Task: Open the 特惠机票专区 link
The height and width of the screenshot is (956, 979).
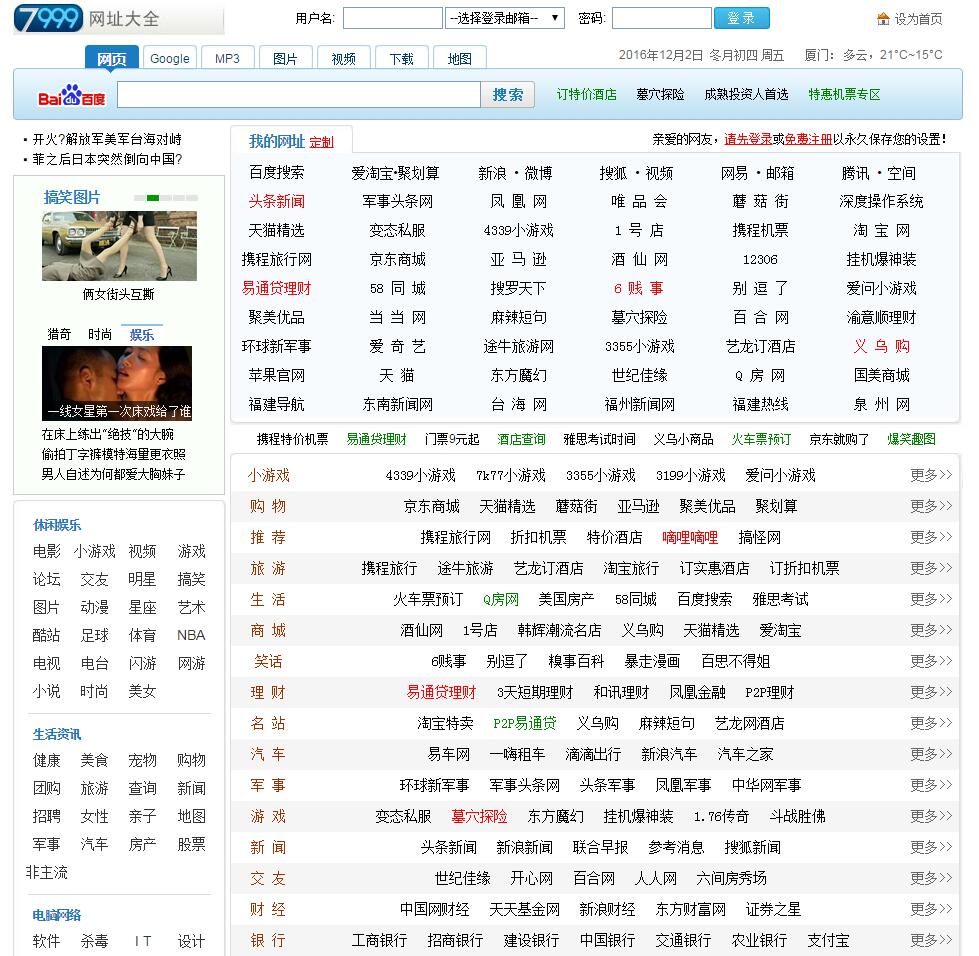Action: [844, 95]
